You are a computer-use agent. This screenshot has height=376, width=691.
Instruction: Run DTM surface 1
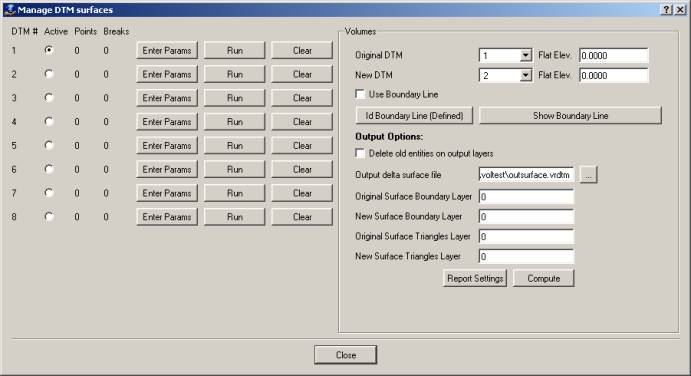click(x=234, y=50)
